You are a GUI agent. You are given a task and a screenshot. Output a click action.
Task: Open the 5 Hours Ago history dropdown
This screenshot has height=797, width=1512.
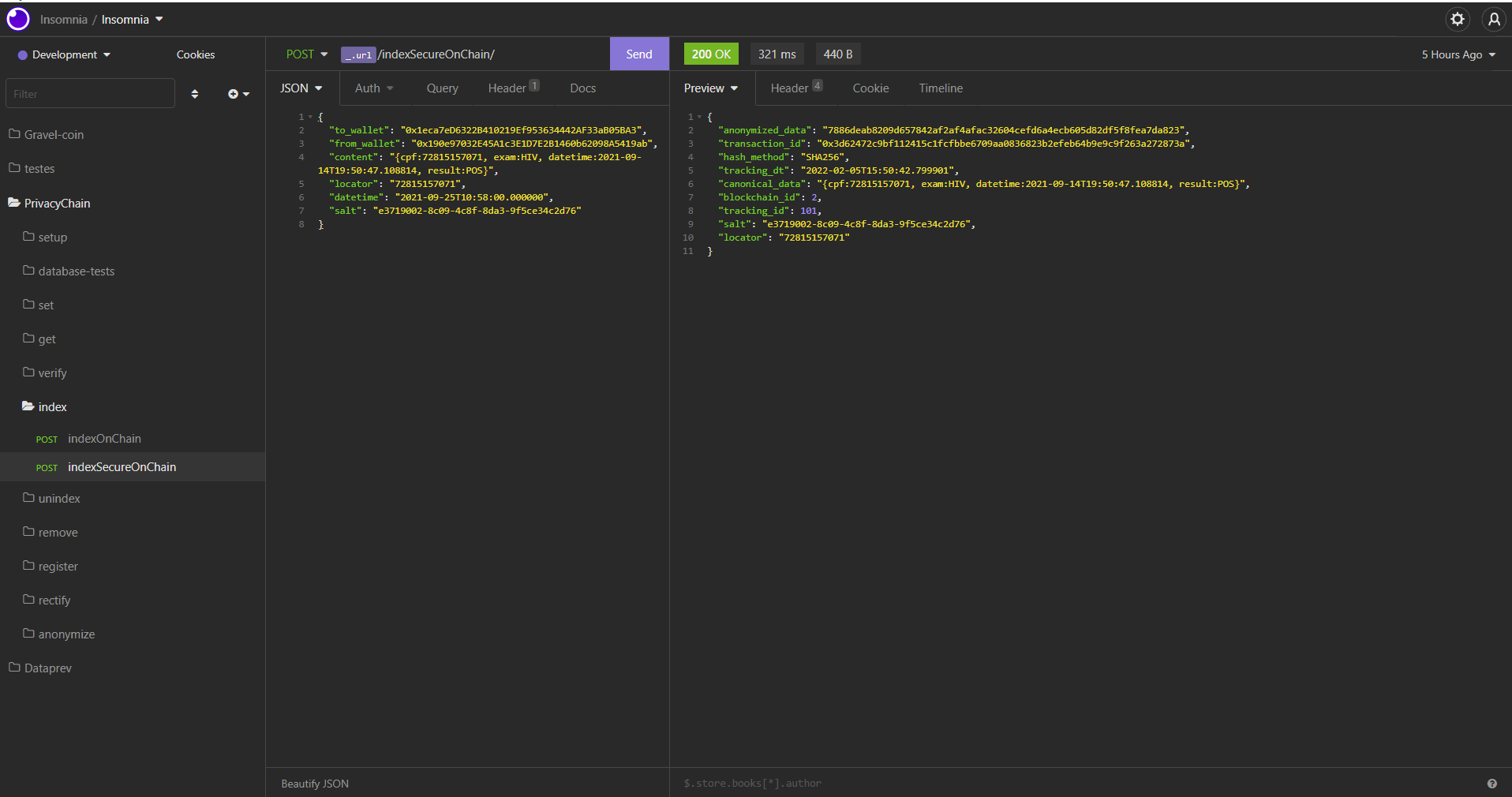[x=1458, y=54]
